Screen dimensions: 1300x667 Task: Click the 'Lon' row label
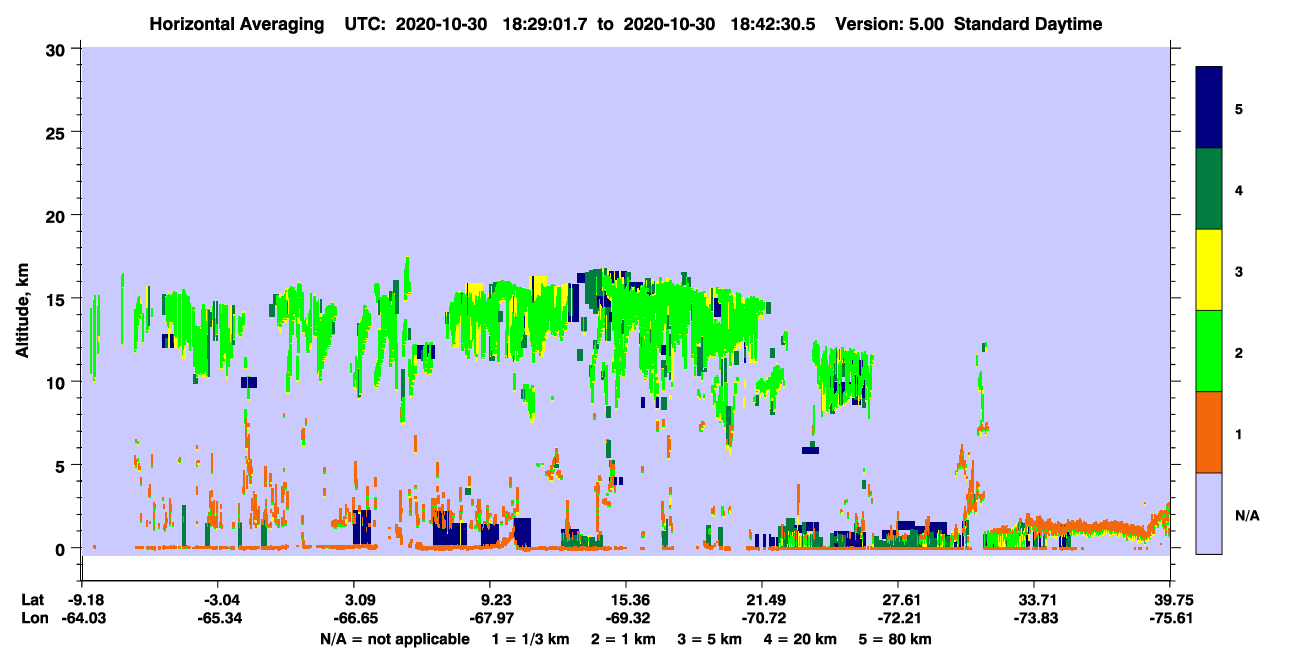34,618
